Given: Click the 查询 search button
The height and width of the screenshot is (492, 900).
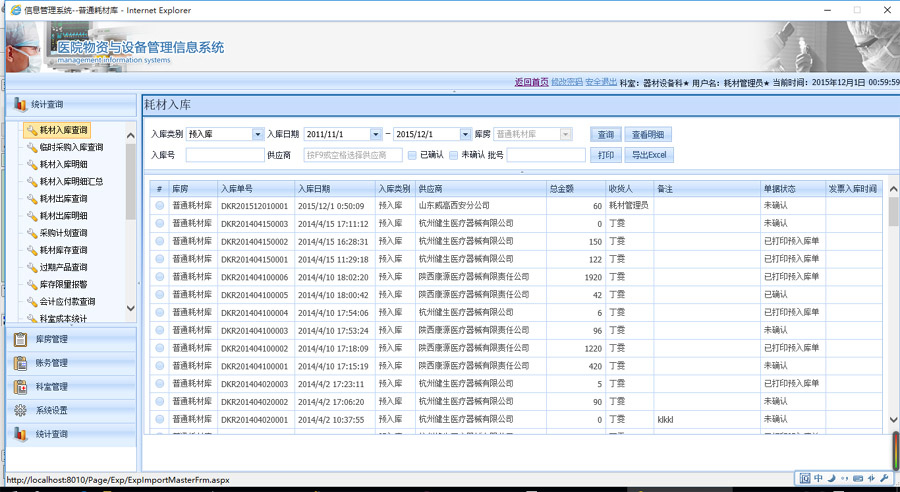Looking at the screenshot, I should tap(606, 134).
